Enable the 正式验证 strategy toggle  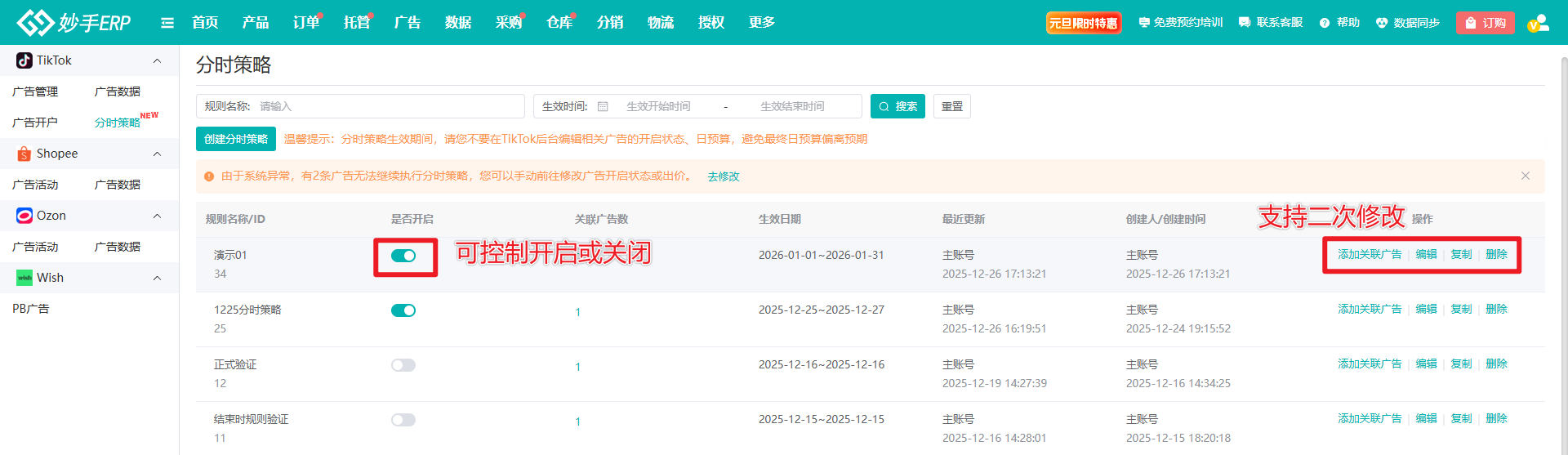(x=403, y=365)
